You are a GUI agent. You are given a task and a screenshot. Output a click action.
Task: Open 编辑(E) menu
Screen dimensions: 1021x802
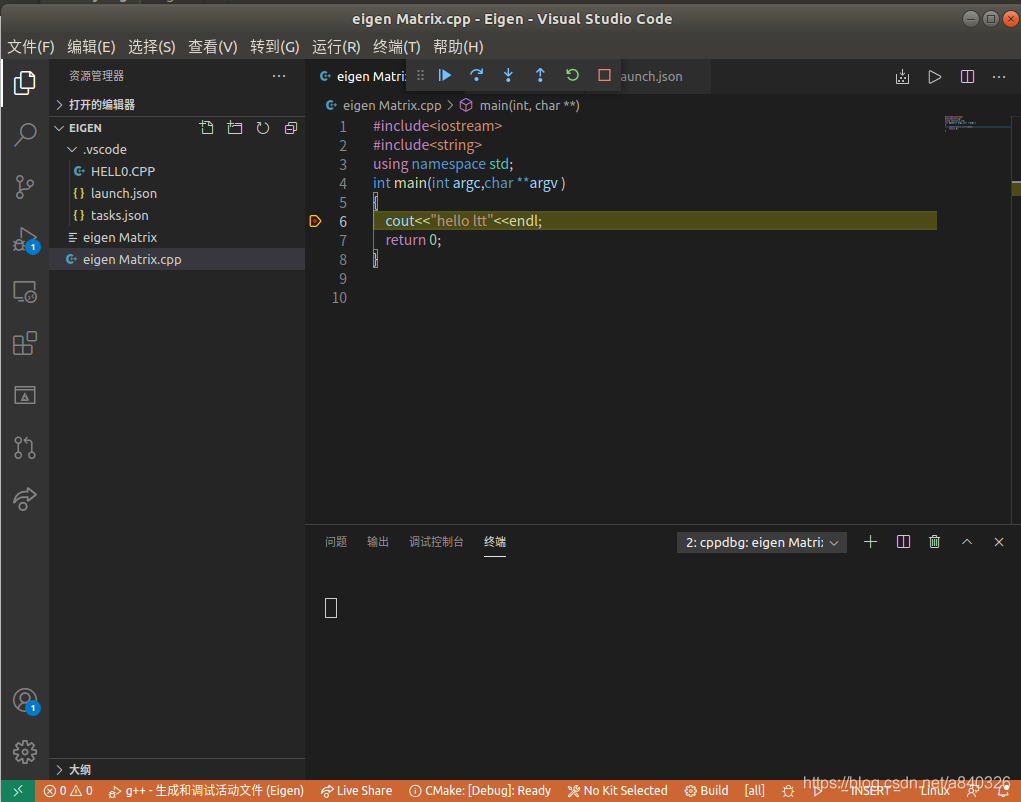click(x=91, y=47)
